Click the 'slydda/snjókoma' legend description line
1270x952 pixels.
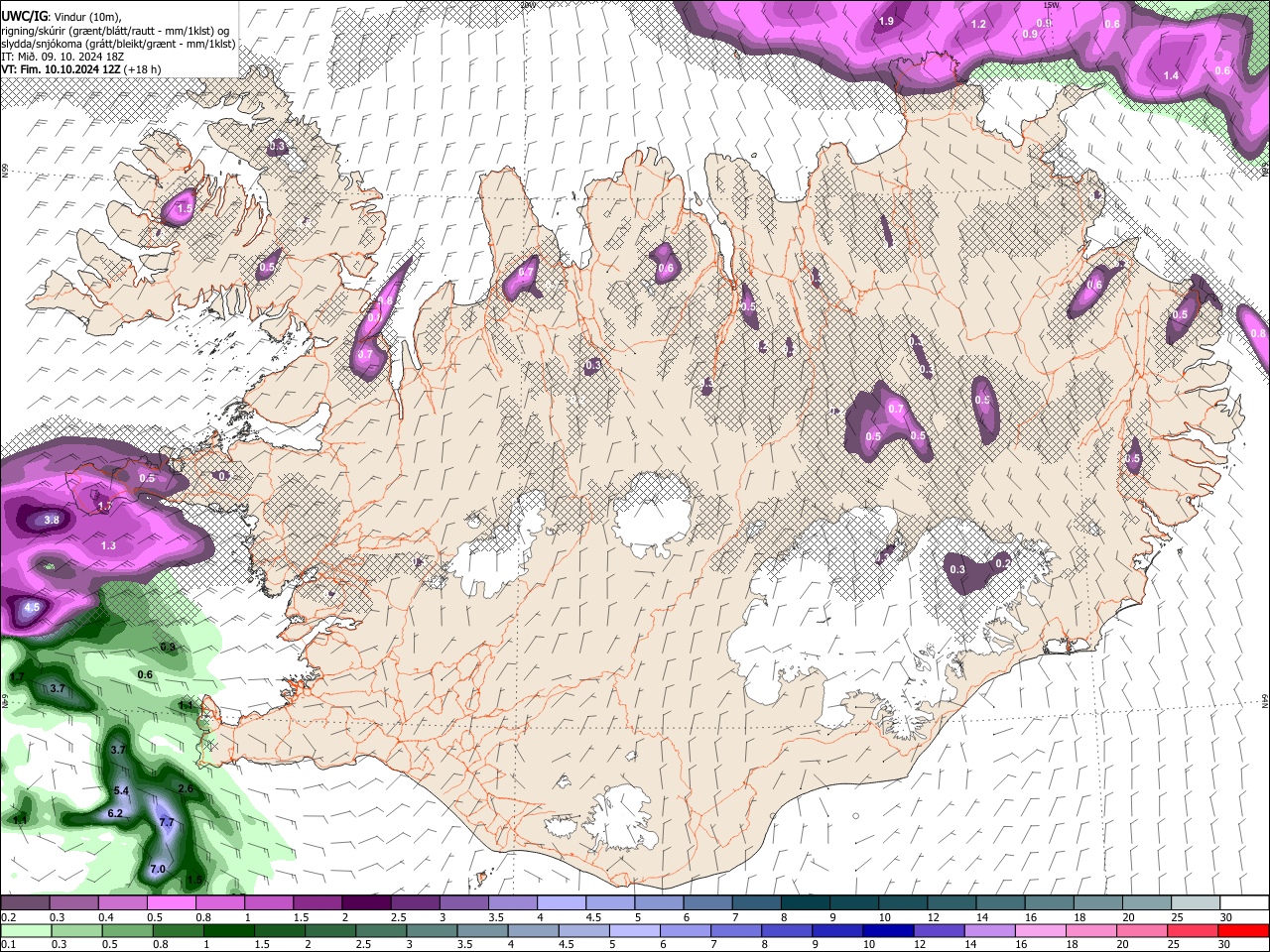tap(118, 43)
